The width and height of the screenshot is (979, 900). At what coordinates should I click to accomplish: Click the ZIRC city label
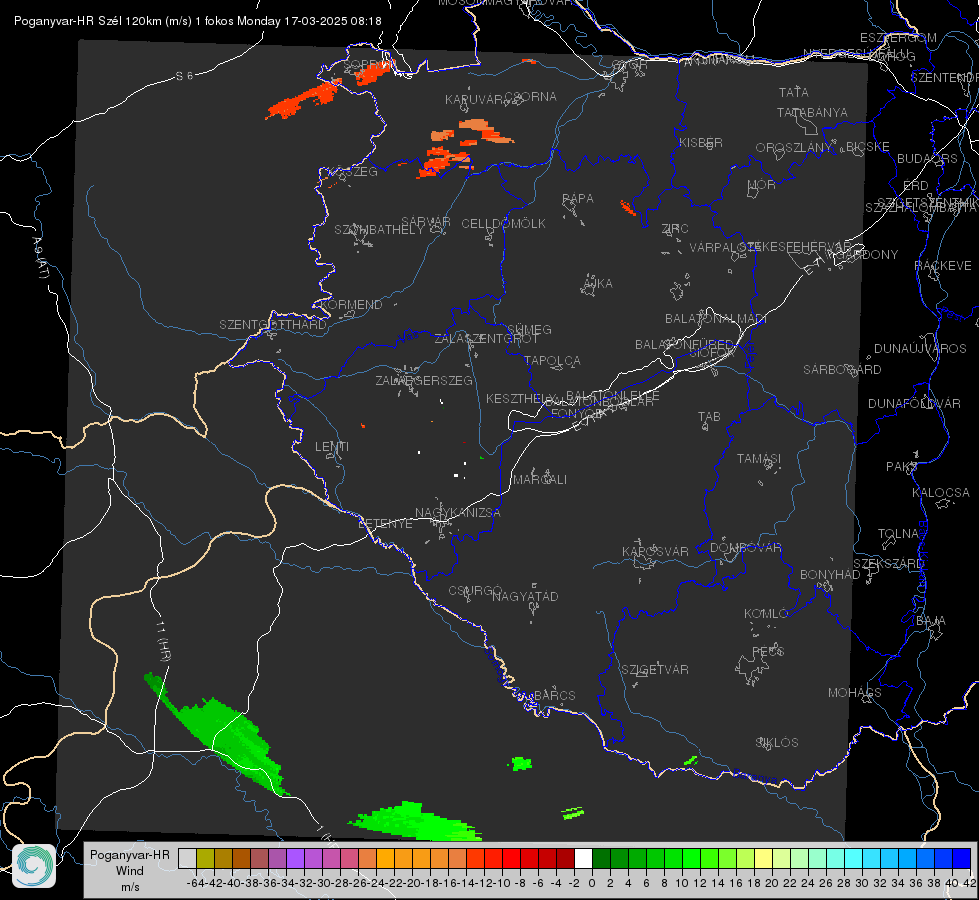675,229
